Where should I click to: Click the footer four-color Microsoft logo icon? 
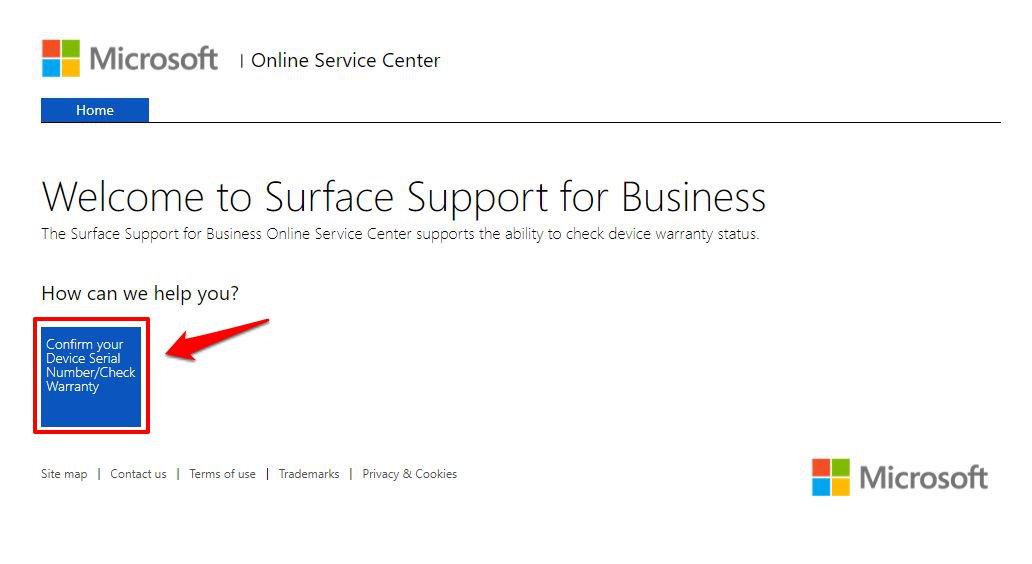click(831, 477)
